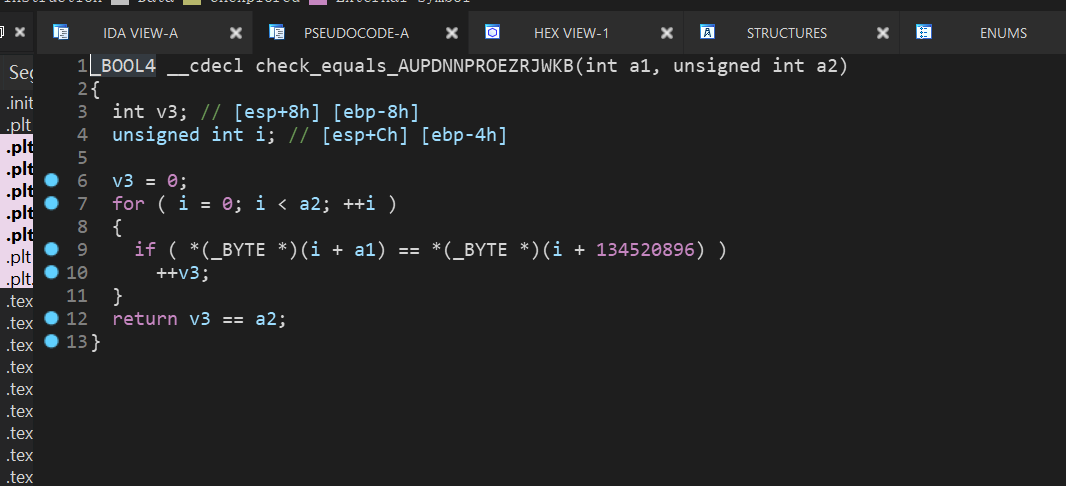The height and width of the screenshot is (486, 1066).
Task: Close the PSEUDOCODE-A tab
Action: pos(451,33)
